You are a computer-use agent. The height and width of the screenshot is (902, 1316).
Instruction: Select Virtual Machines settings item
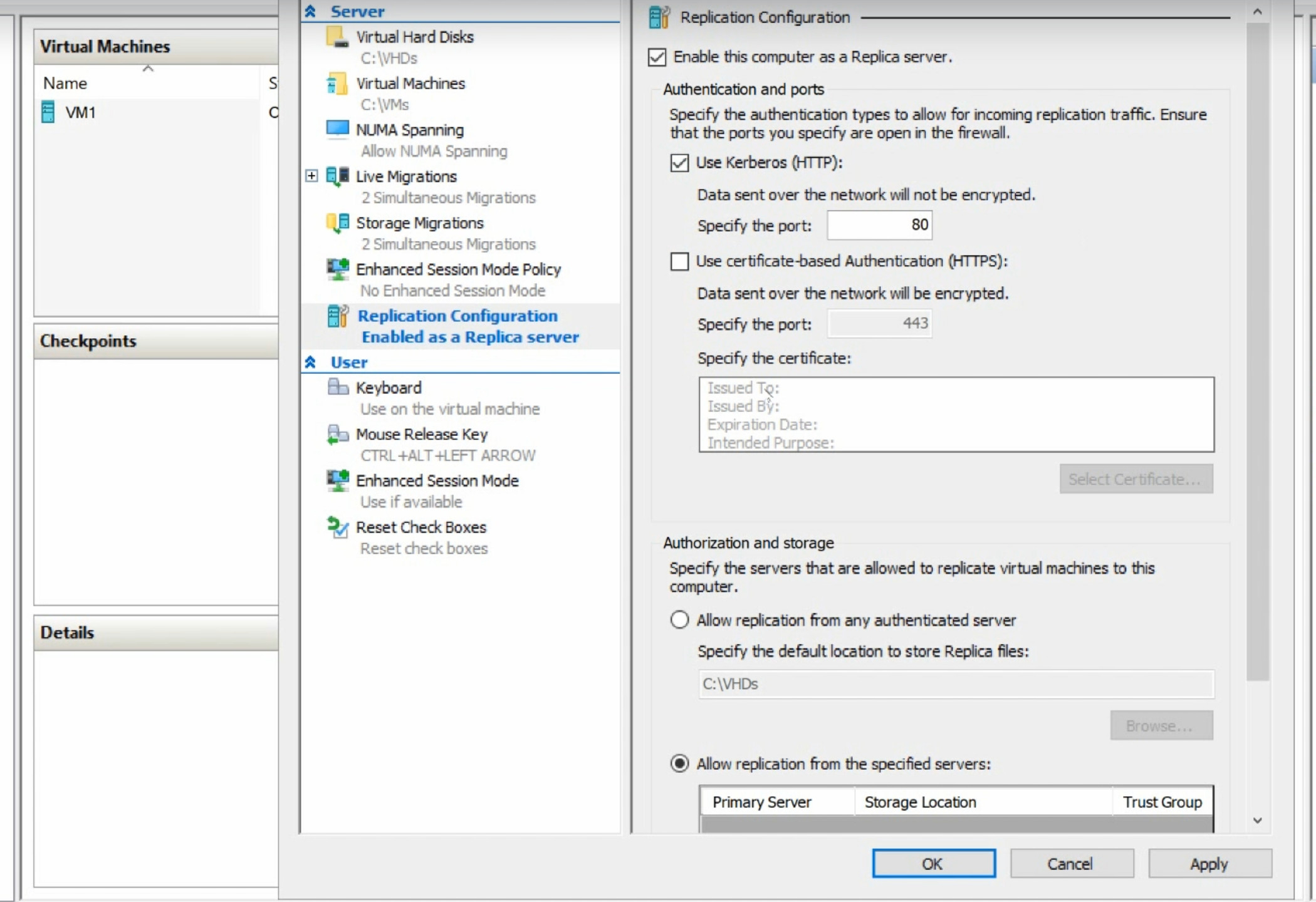[410, 83]
